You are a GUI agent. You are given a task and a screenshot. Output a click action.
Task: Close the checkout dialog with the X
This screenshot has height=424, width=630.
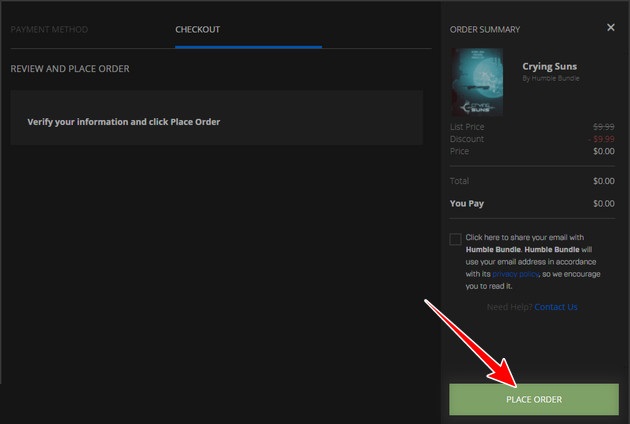[x=611, y=27]
